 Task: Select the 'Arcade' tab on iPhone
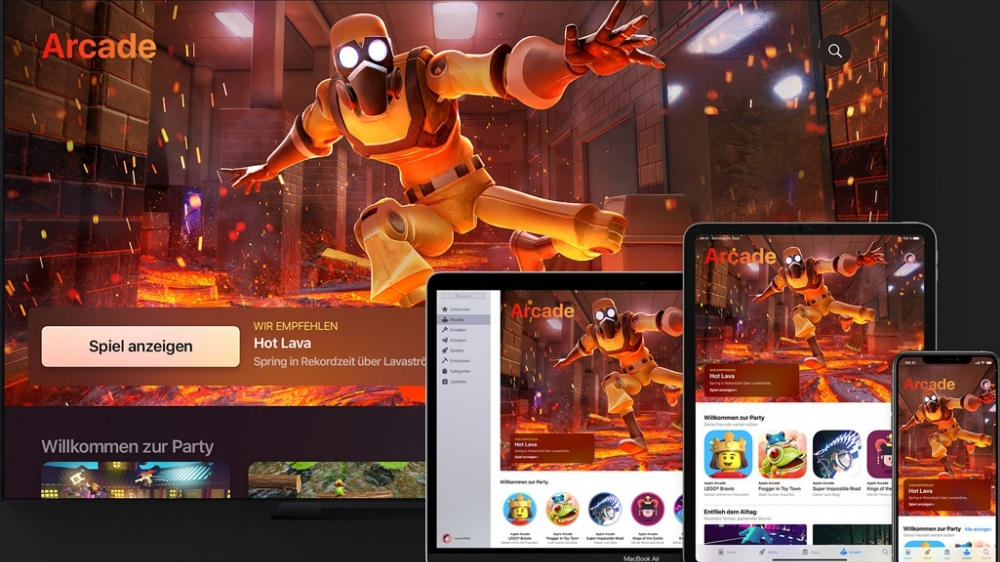pos(967,553)
